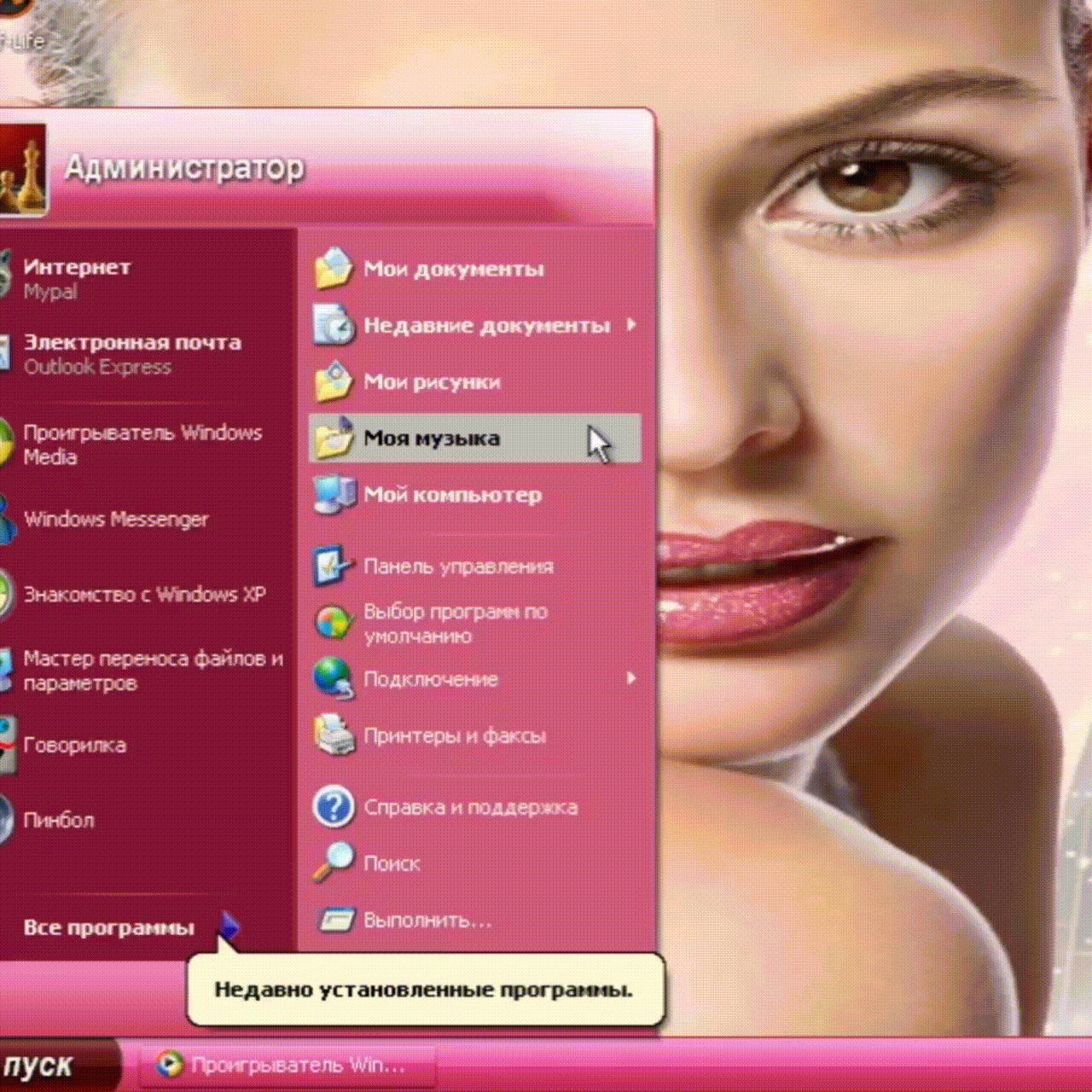
Task: Click the Run command icon
Action: point(335,920)
